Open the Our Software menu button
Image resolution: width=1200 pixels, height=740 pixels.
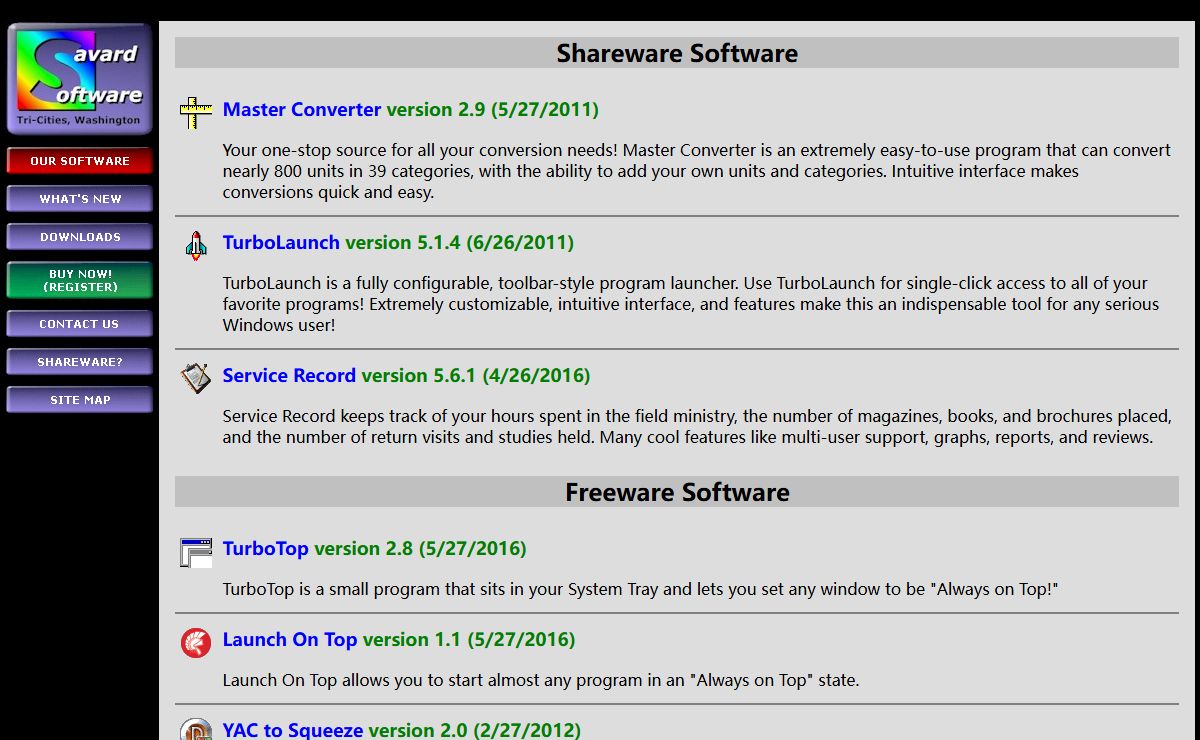80,161
